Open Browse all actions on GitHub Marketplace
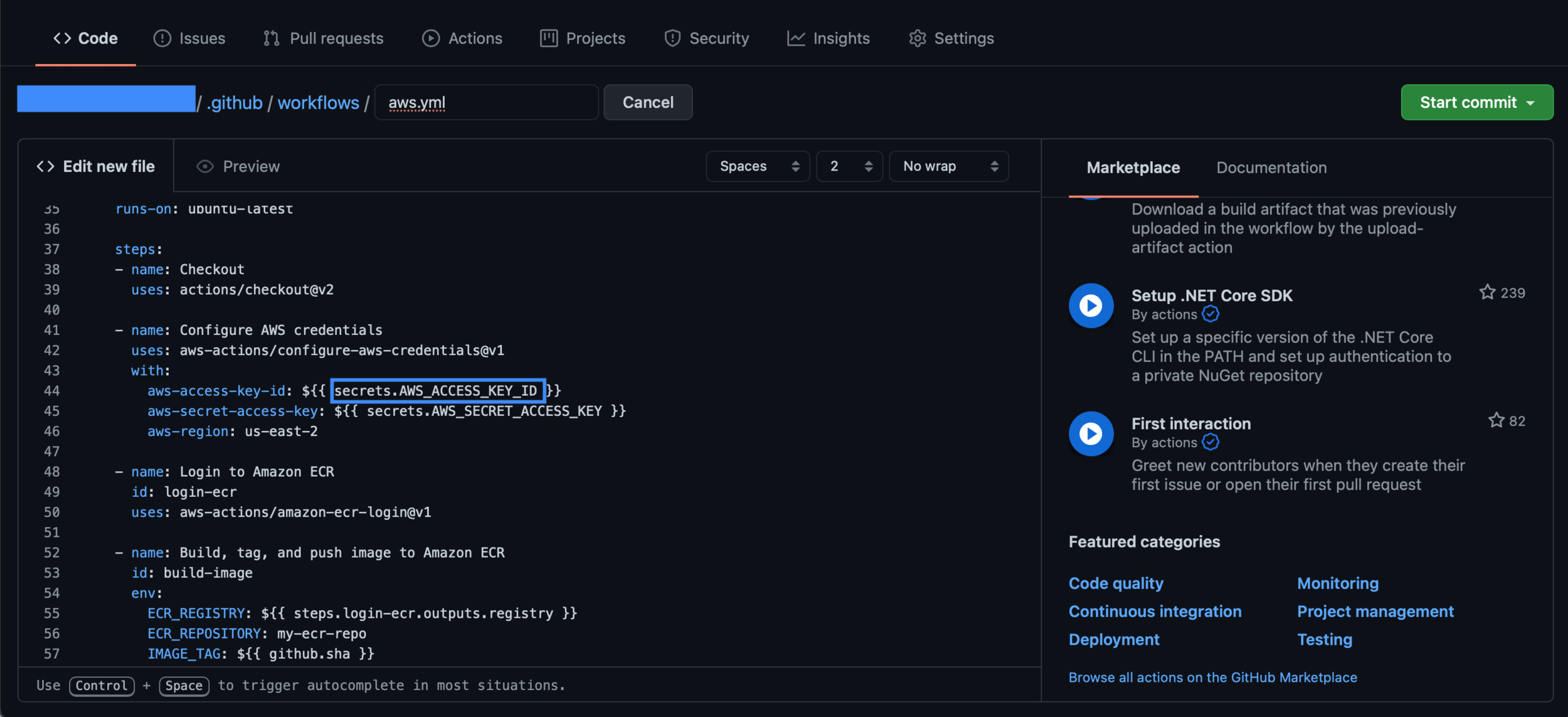Image resolution: width=1568 pixels, height=717 pixels. pyautogui.click(x=1212, y=677)
